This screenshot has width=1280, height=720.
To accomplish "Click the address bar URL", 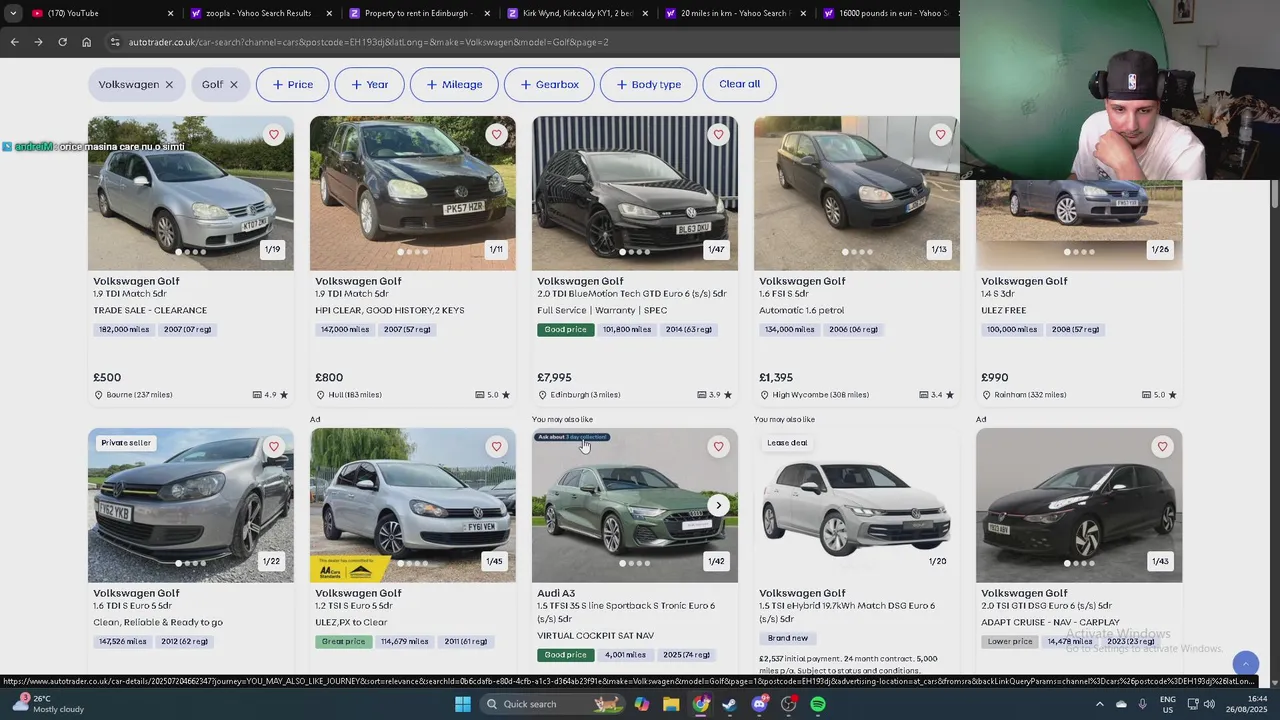I will tap(369, 42).
